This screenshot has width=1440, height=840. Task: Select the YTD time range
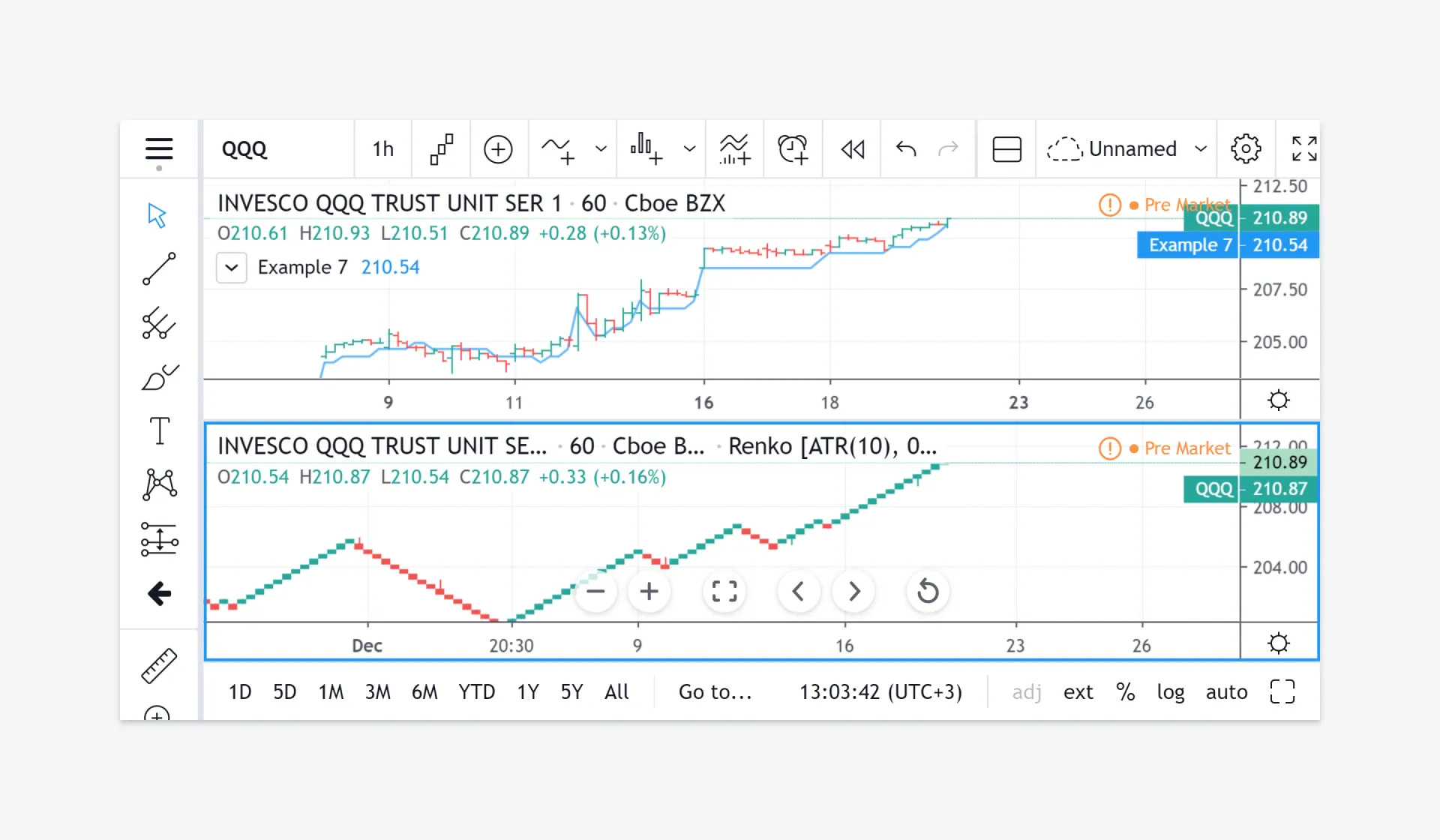[476, 691]
